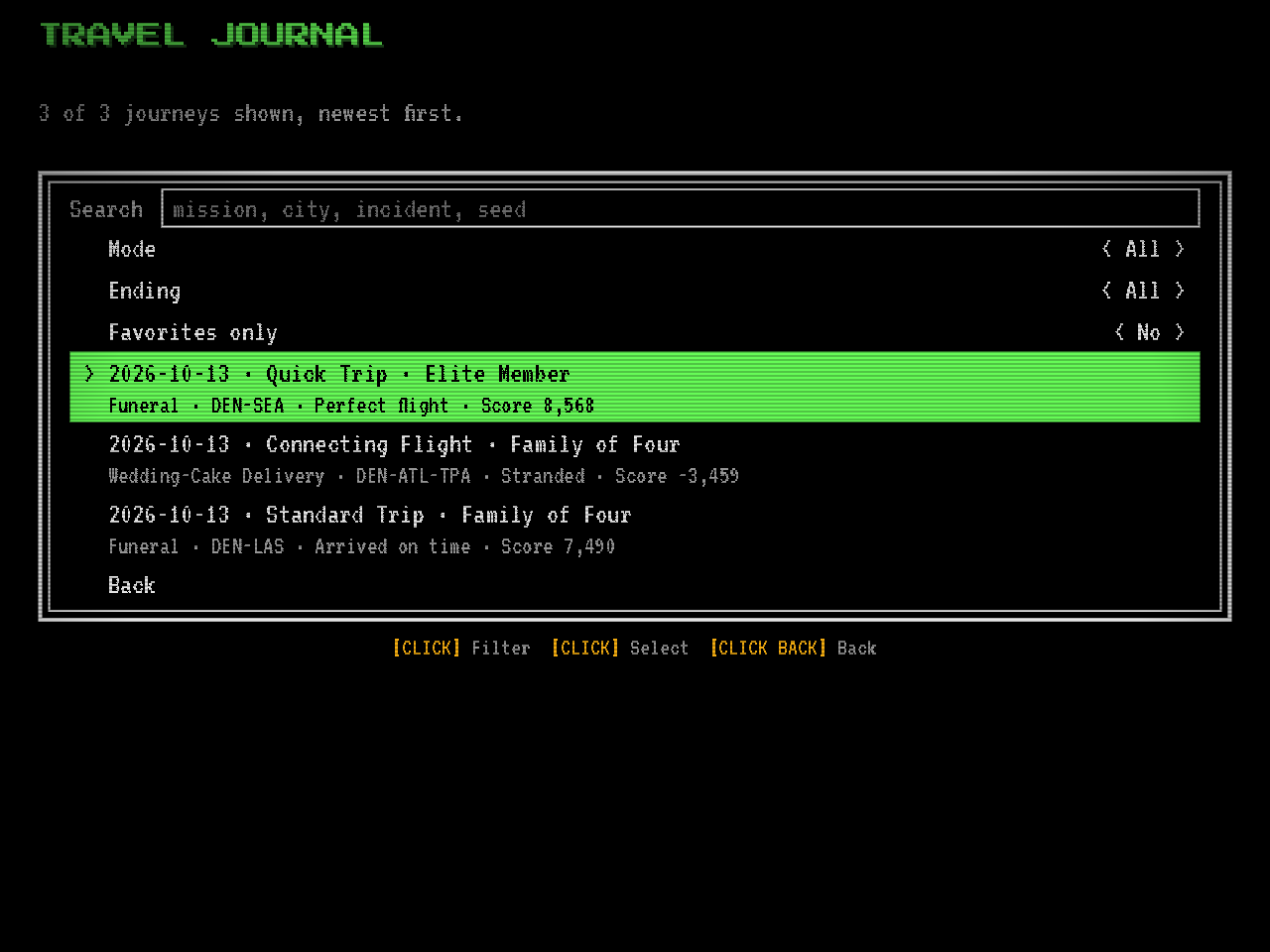Screen dimensions: 1270x952
Task: Open the Quick Trip Elite Member journey
Action: coord(635,387)
